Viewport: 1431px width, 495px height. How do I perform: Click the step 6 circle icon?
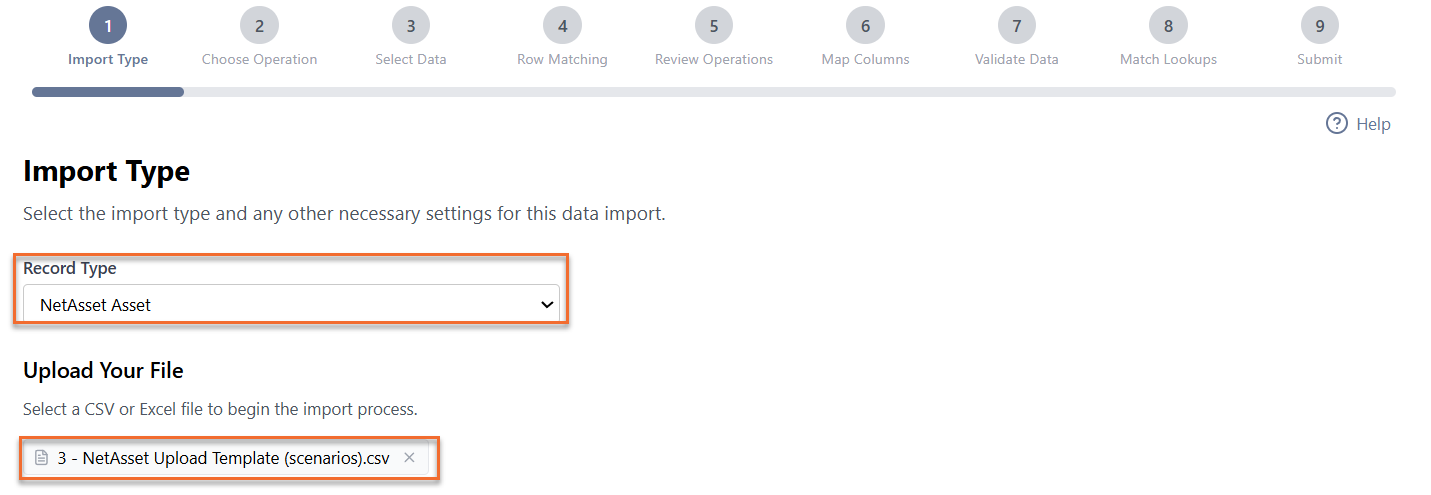[865, 25]
